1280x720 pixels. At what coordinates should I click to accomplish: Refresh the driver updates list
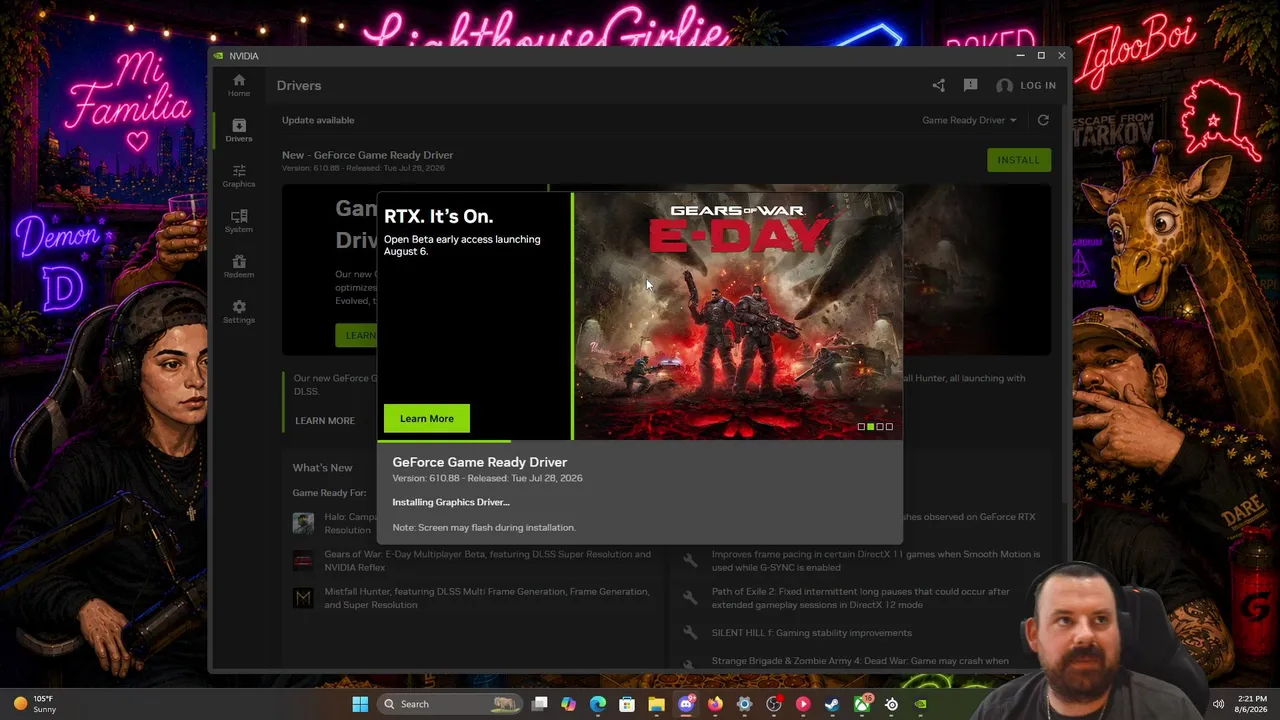tap(1043, 120)
